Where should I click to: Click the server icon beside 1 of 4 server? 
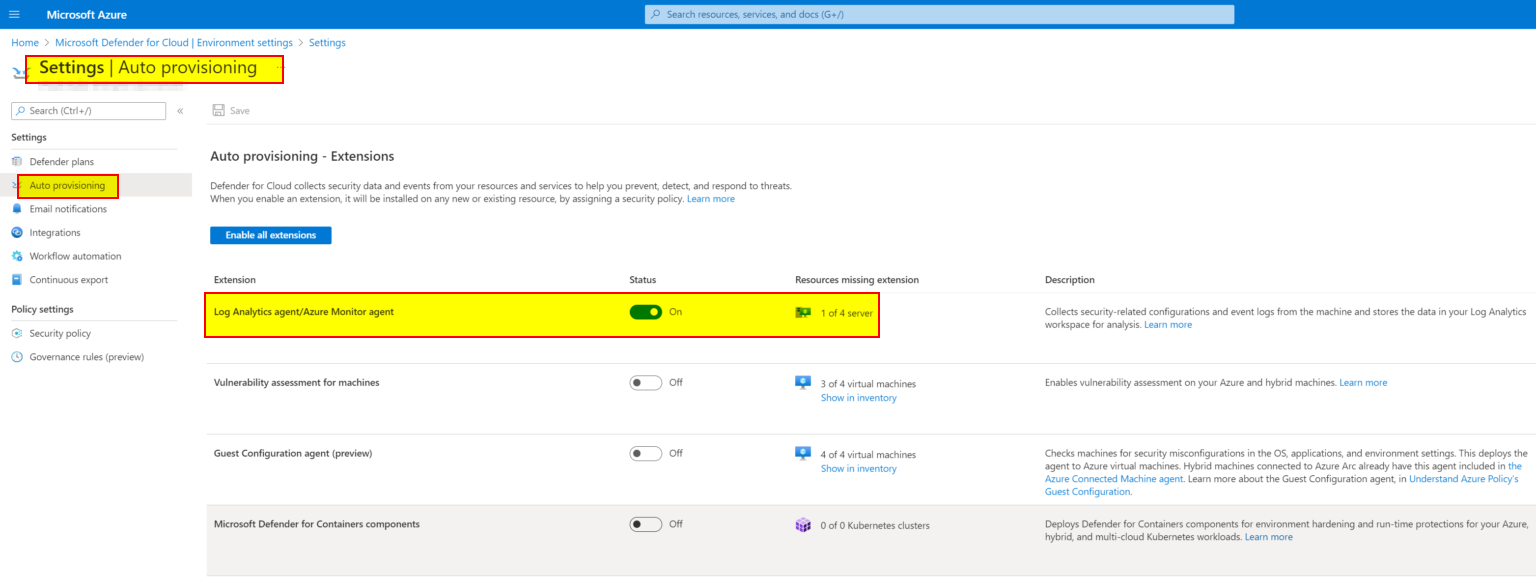tap(802, 312)
